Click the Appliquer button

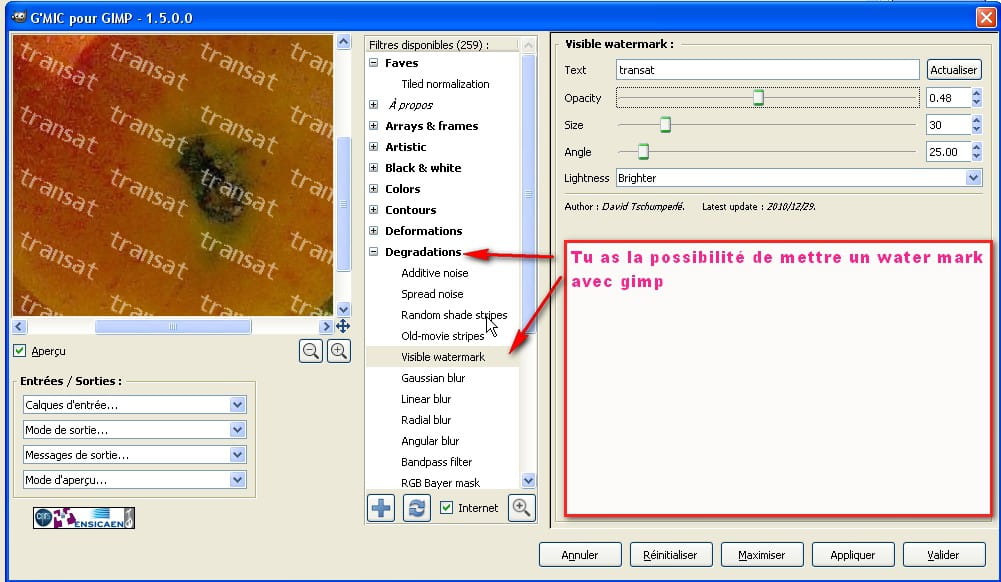[x=853, y=555]
